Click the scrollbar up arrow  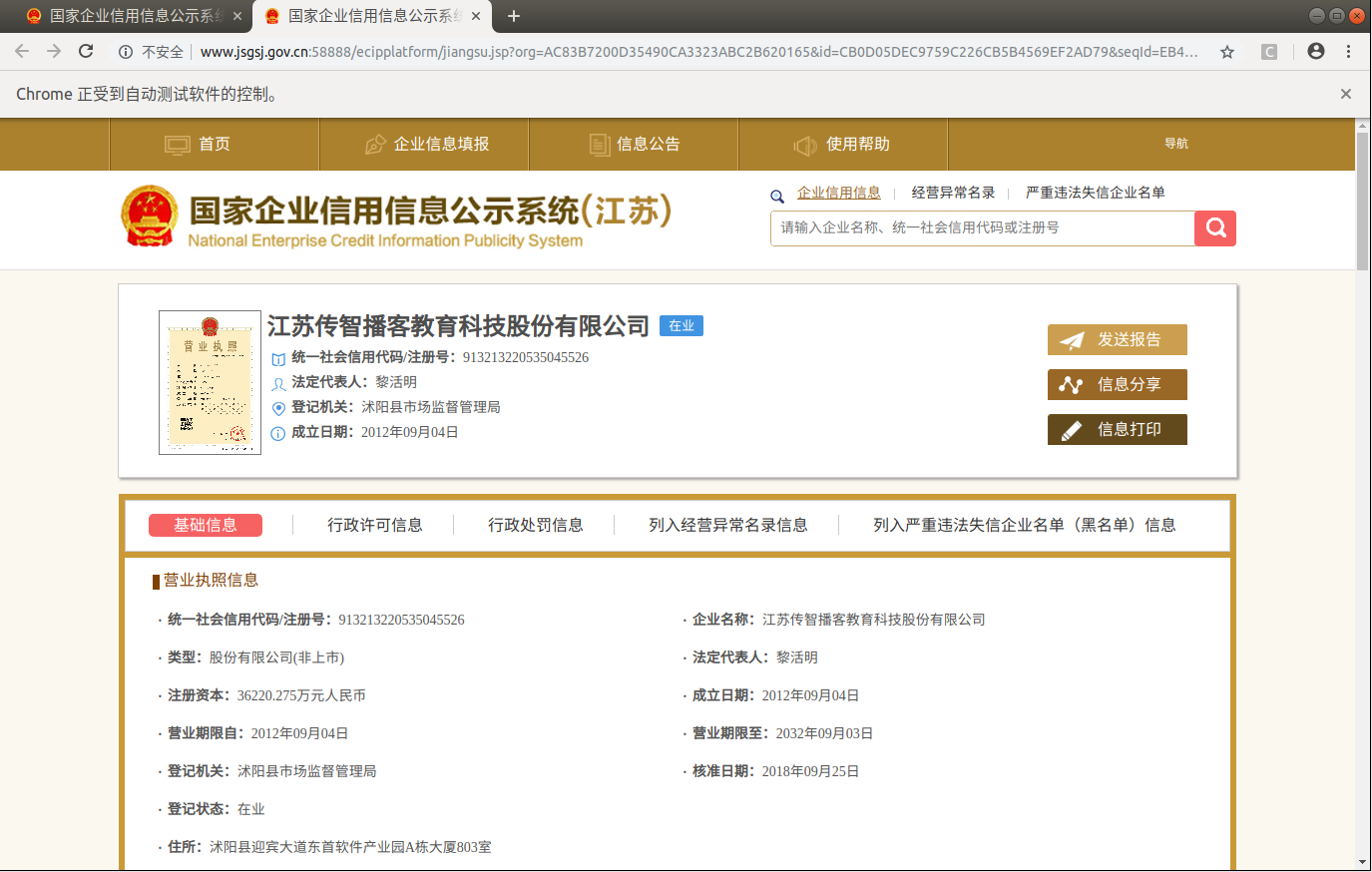[x=1363, y=126]
